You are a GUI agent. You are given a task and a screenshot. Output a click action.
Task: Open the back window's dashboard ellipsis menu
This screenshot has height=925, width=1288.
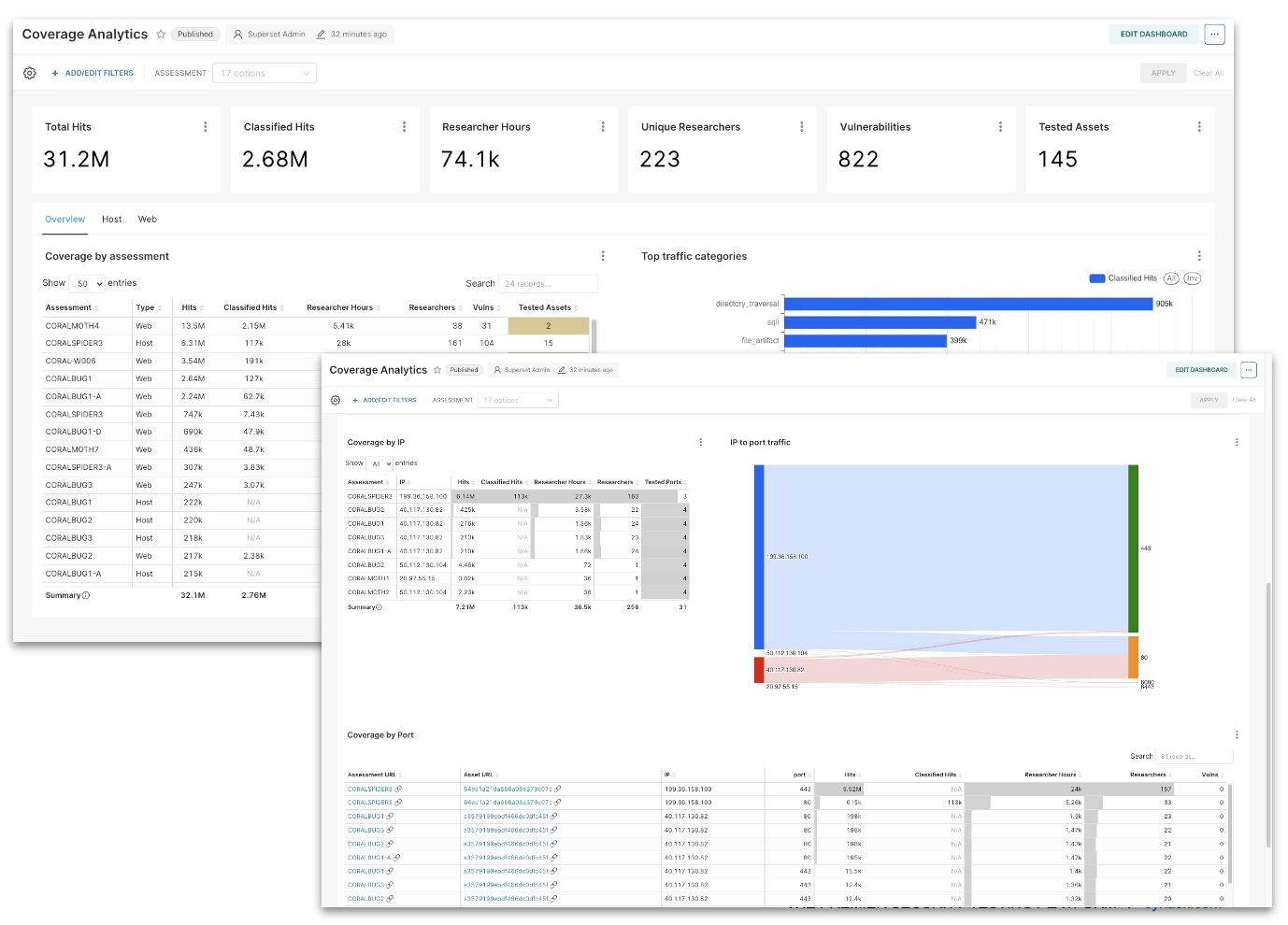pos(1214,35)
